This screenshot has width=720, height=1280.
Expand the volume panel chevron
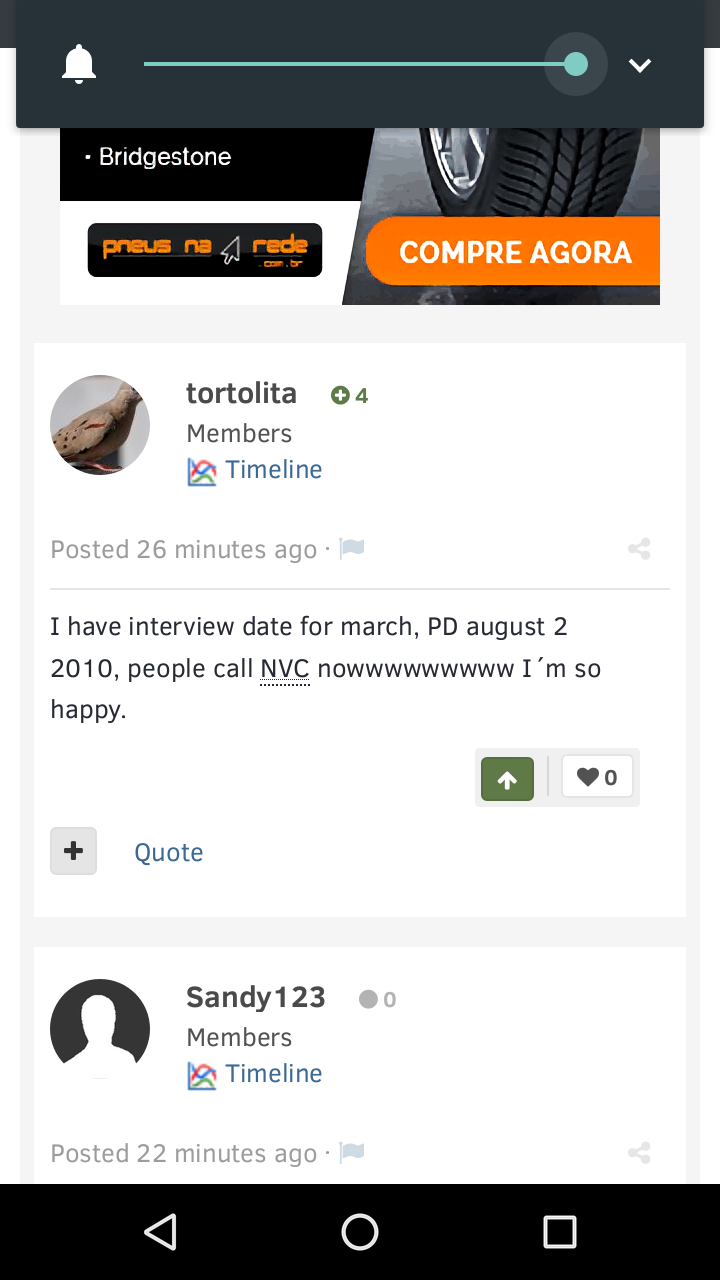point(640,65)
